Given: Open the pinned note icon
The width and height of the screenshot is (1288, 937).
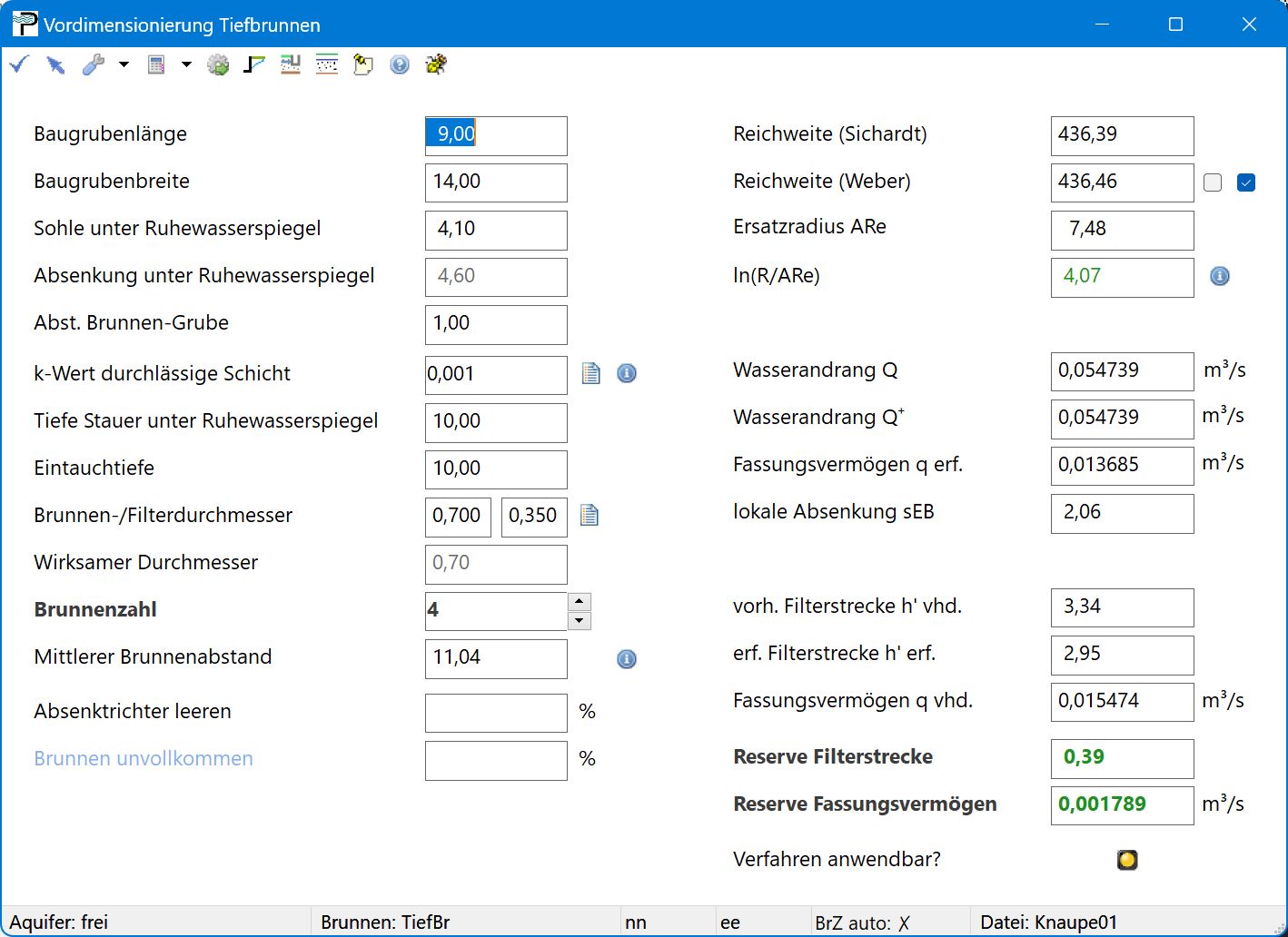Looking at the screenshot, I should (x=363, y=64).
